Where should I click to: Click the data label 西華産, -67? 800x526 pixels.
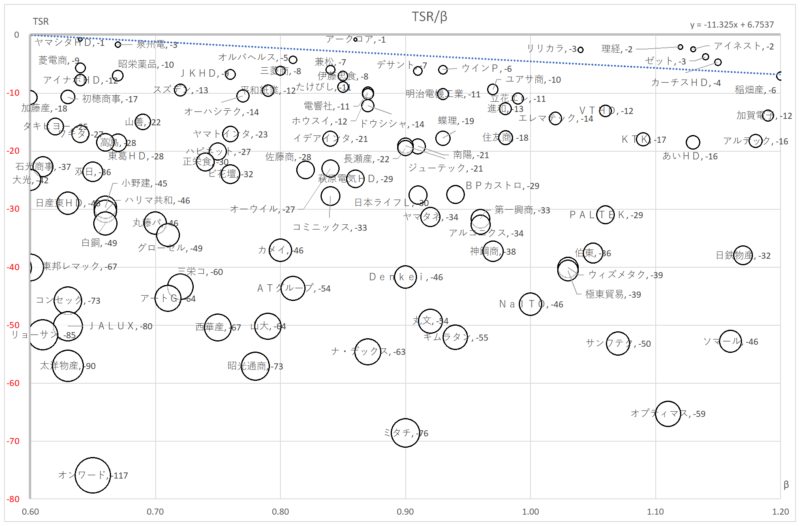coord(218,327)
